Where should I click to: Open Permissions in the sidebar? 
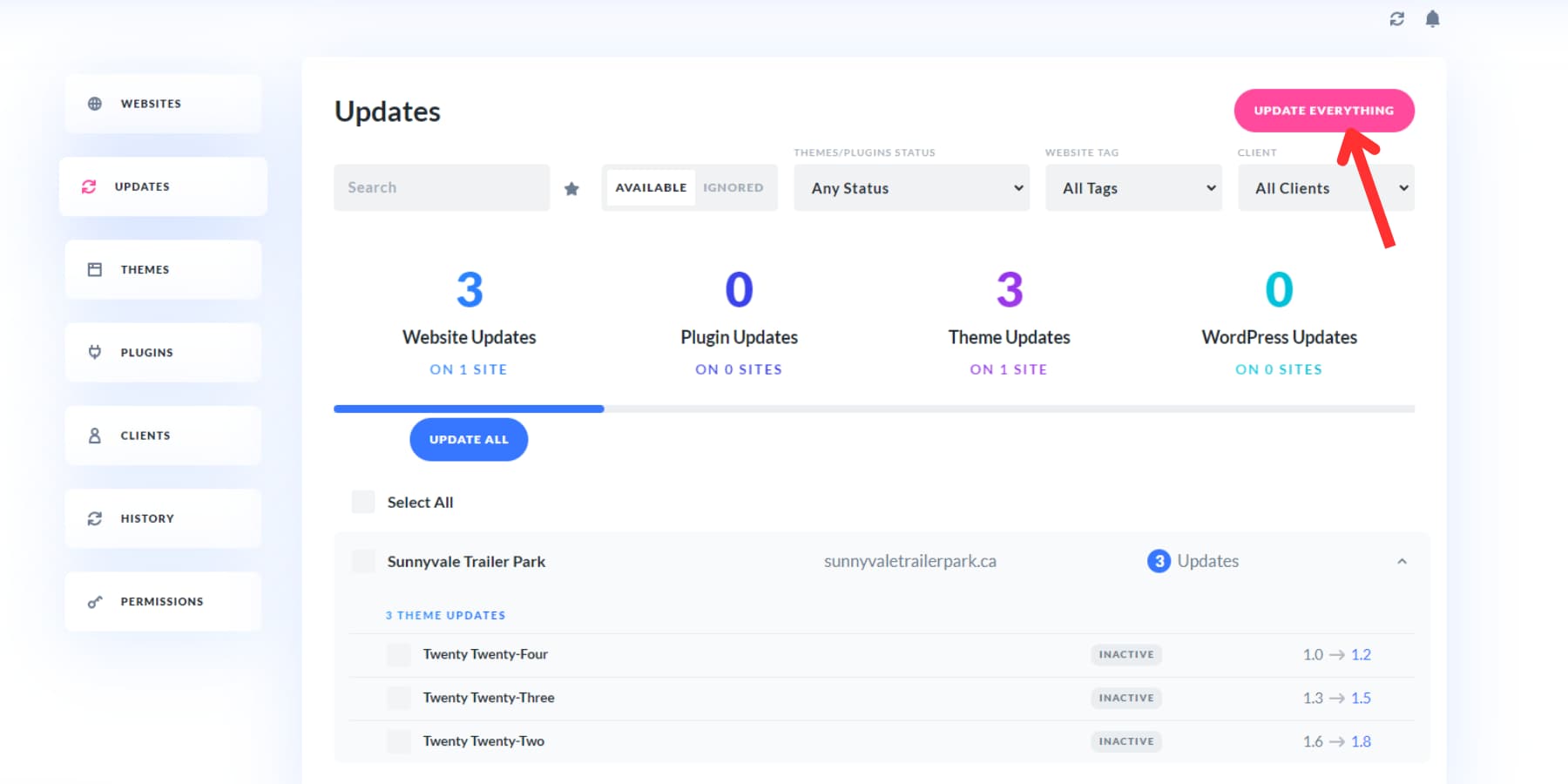click(163, 602)
